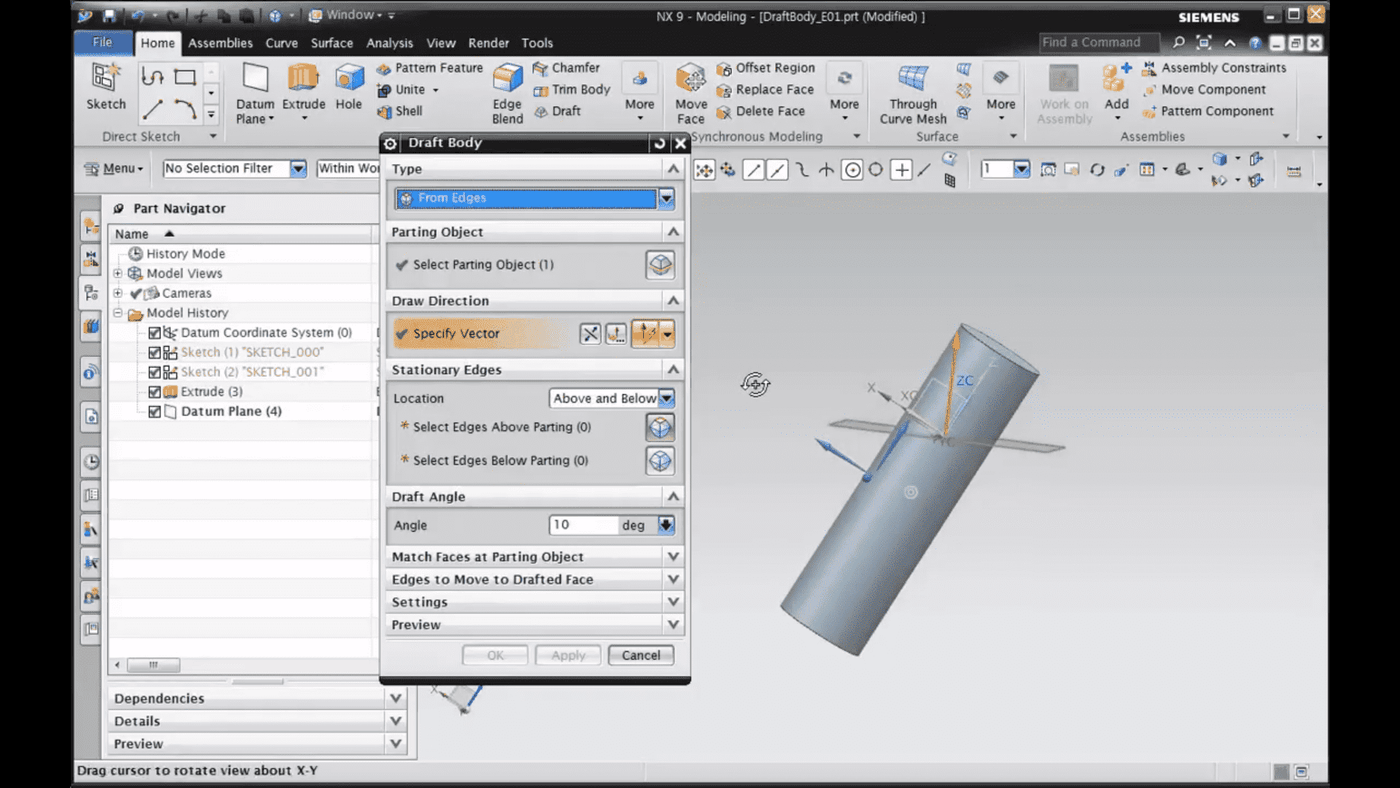1400x788 pixels.
Task: Select the Hole tool
Action: (349, 88)
